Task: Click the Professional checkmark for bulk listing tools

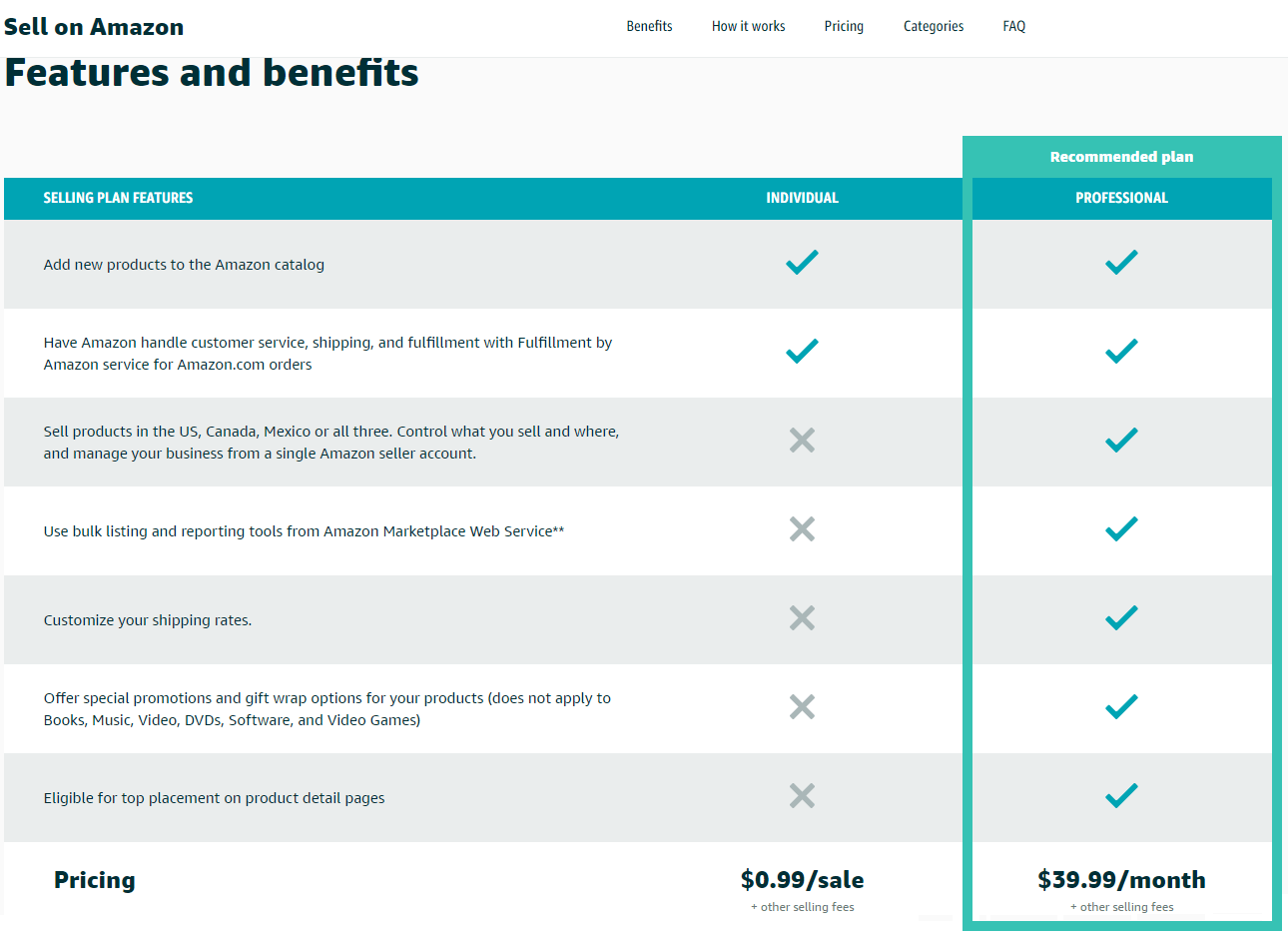Action: pyautogui.click(x=1121, y=529)
